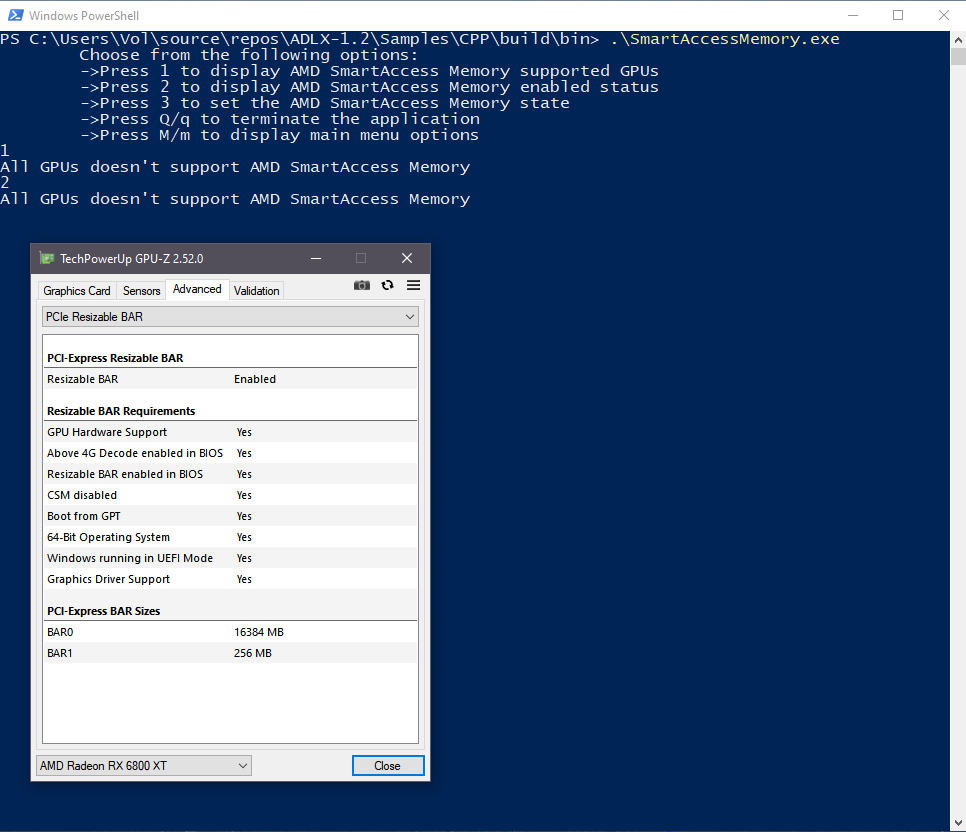
Task: Expand the PCIe Resizable BAR dropdown
Action: pyautogui.click(x=230, y=317)
